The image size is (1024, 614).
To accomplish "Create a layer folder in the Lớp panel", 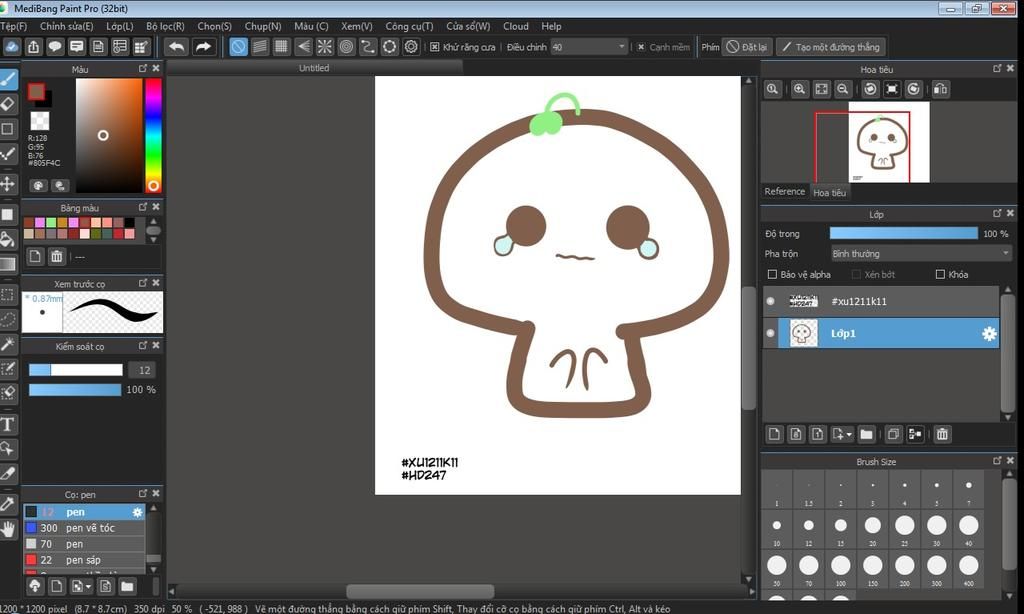I will [867, 434].
